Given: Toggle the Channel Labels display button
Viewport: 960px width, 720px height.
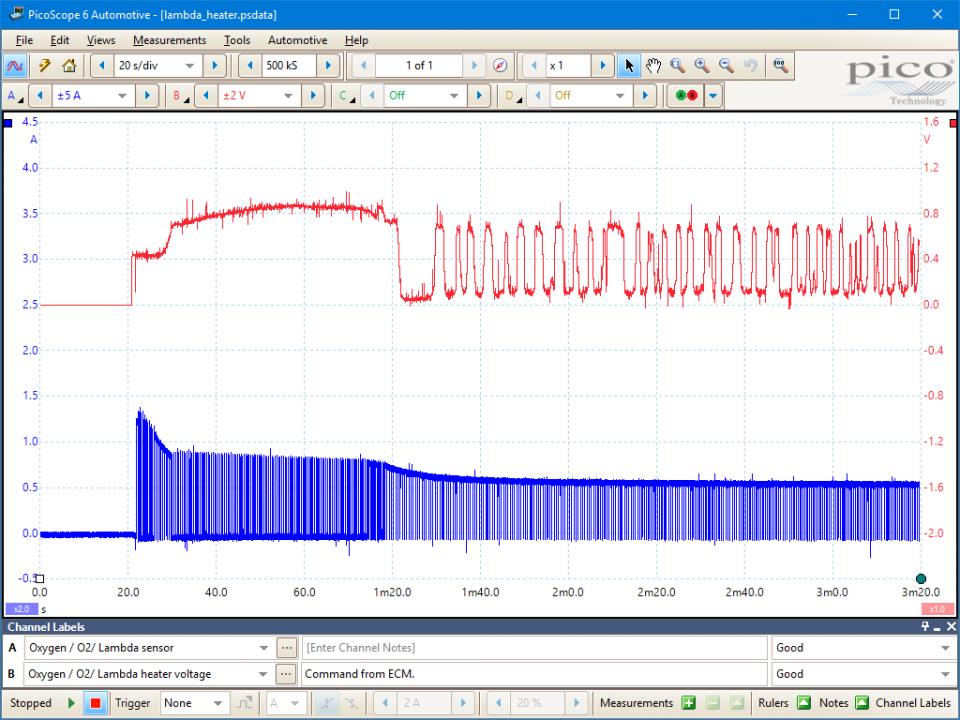Looking at the screenshot, I should tap(861, 703).
